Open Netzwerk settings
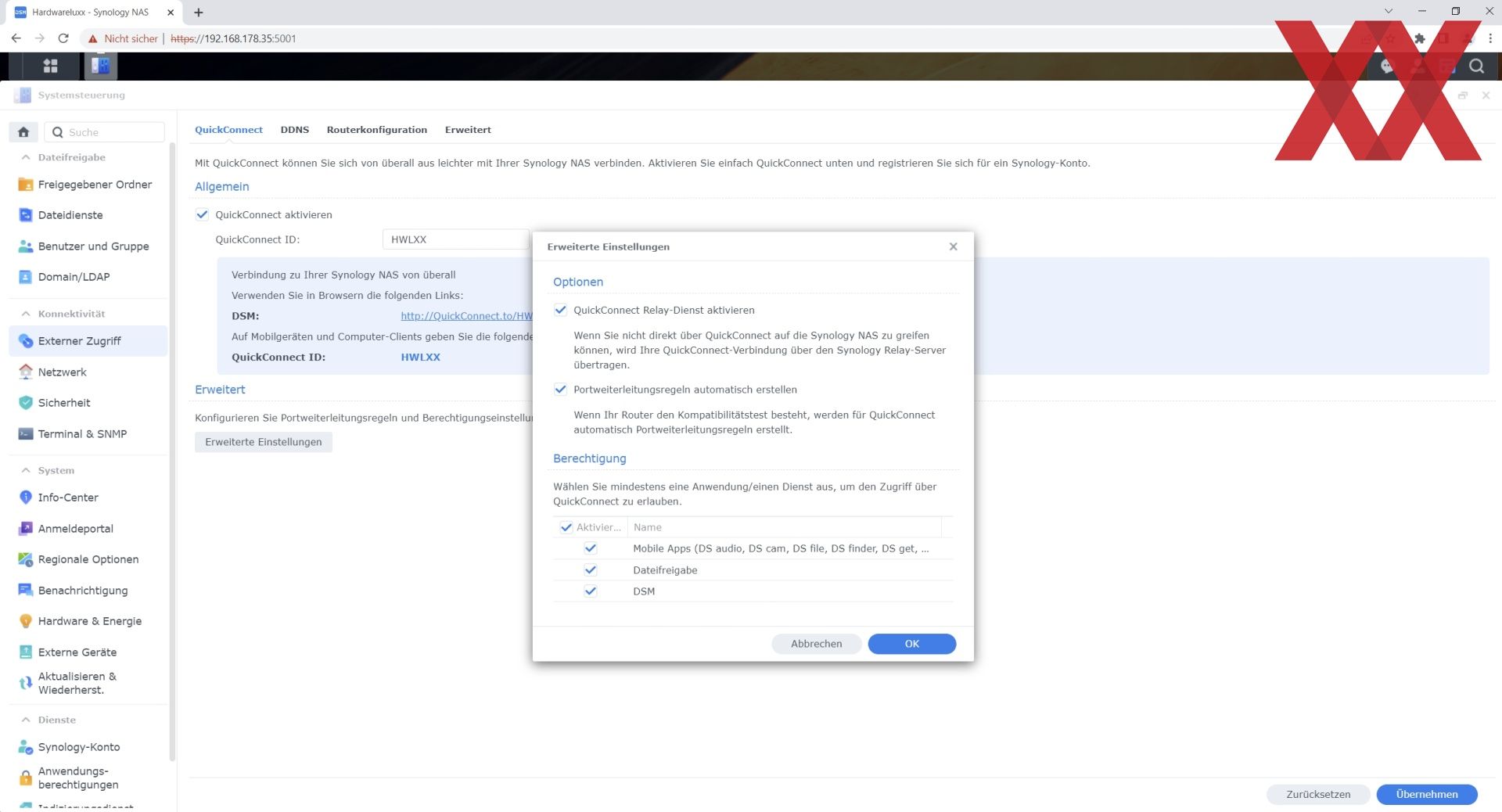 click(x=88, y=372)
